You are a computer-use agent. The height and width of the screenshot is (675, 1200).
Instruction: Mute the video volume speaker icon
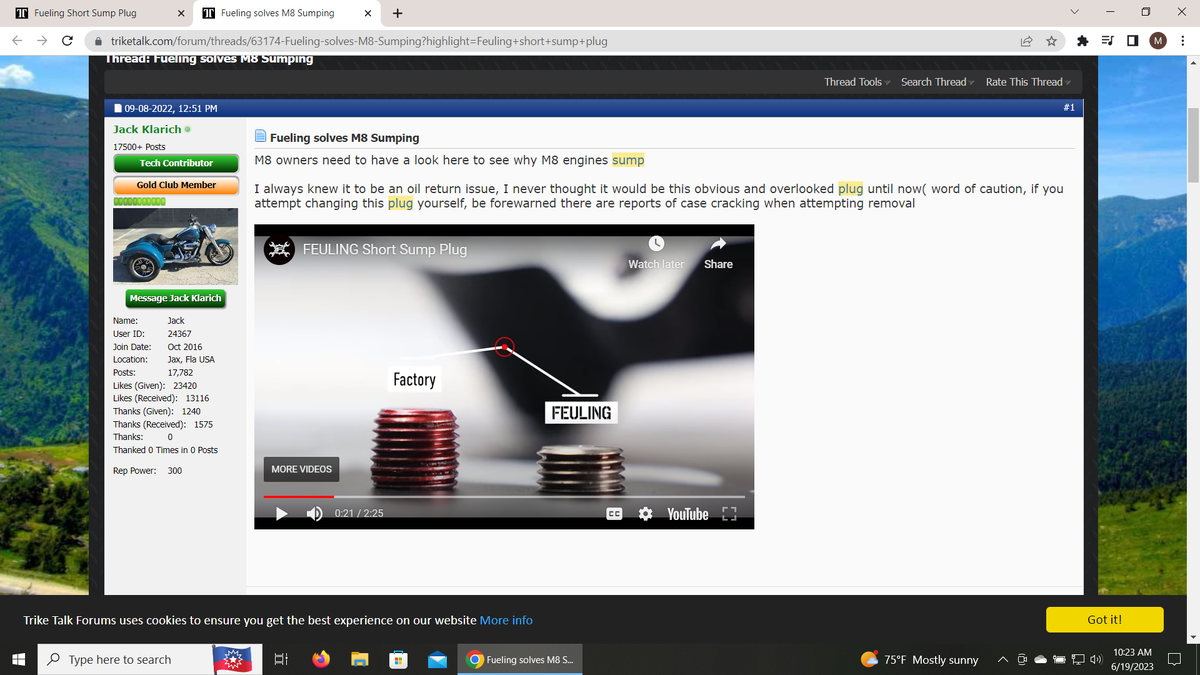click(x=314, y=514)
